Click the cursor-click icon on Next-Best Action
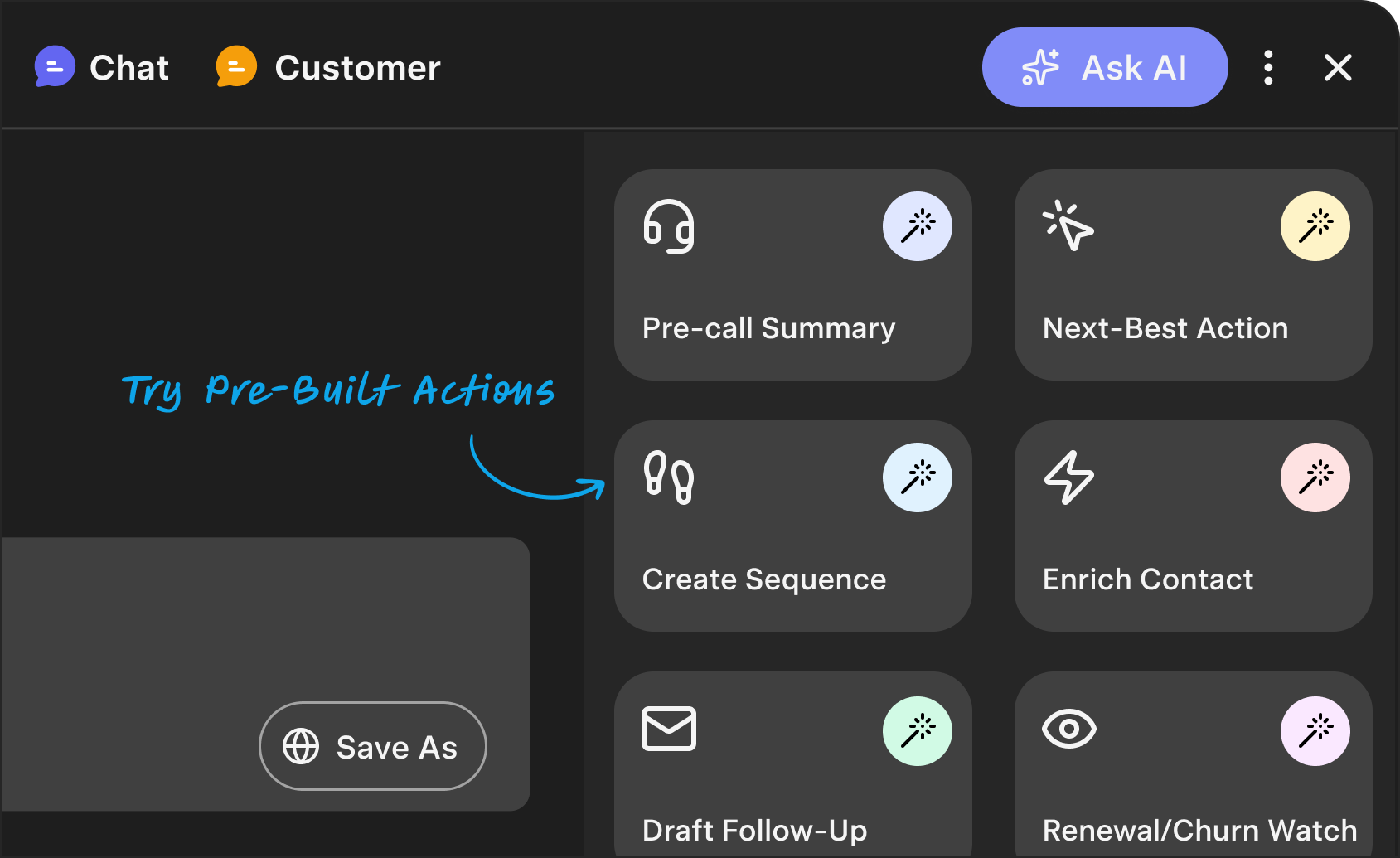The height and width of the screenshot is (858, 1400). (x=1068, y=225)
